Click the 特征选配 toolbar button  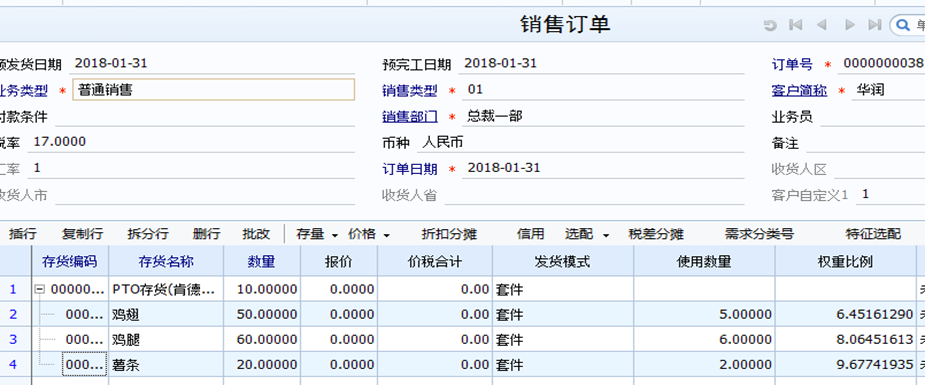click(873, 234)
